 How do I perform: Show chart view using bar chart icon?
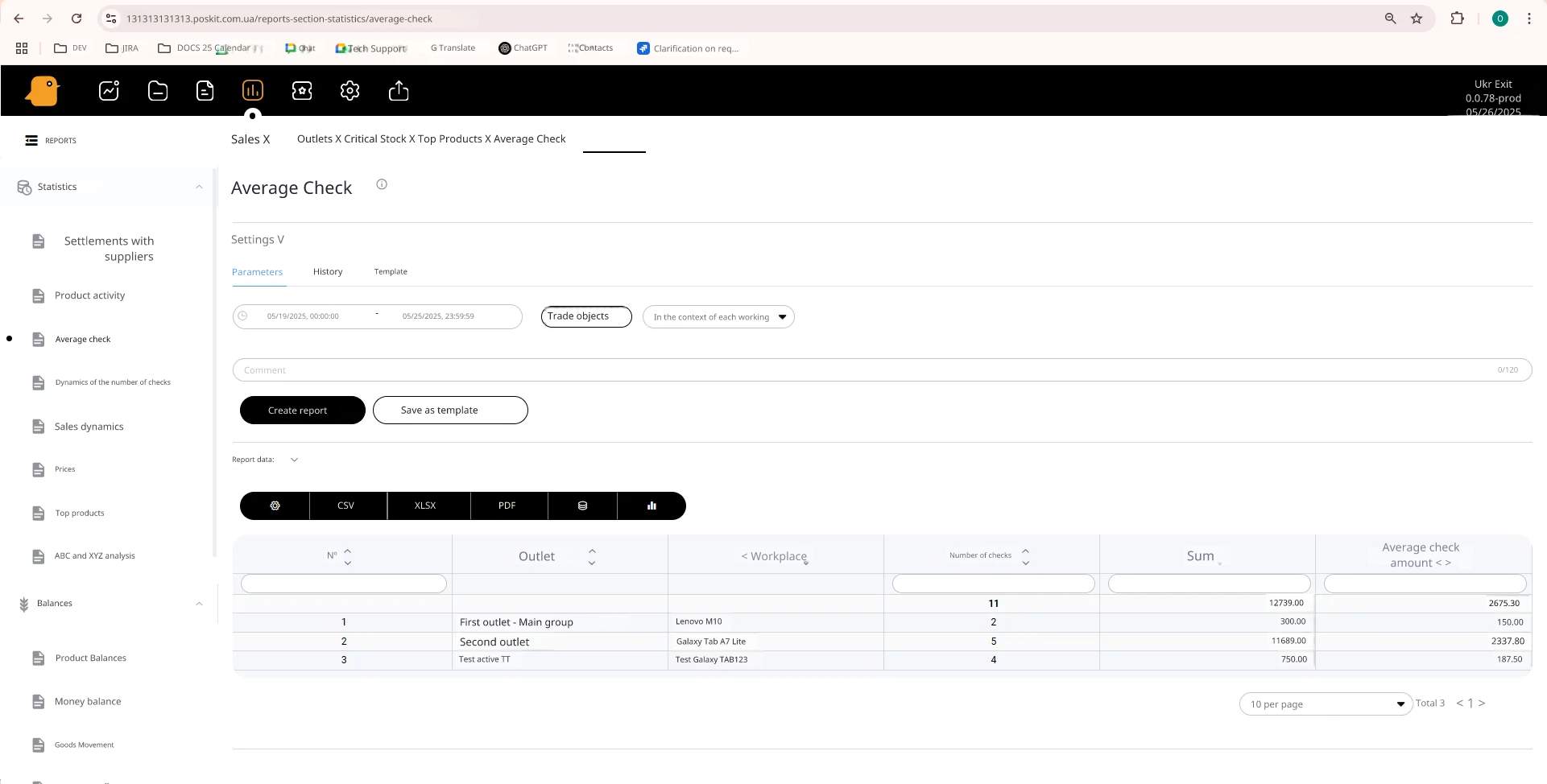[651, 505]
